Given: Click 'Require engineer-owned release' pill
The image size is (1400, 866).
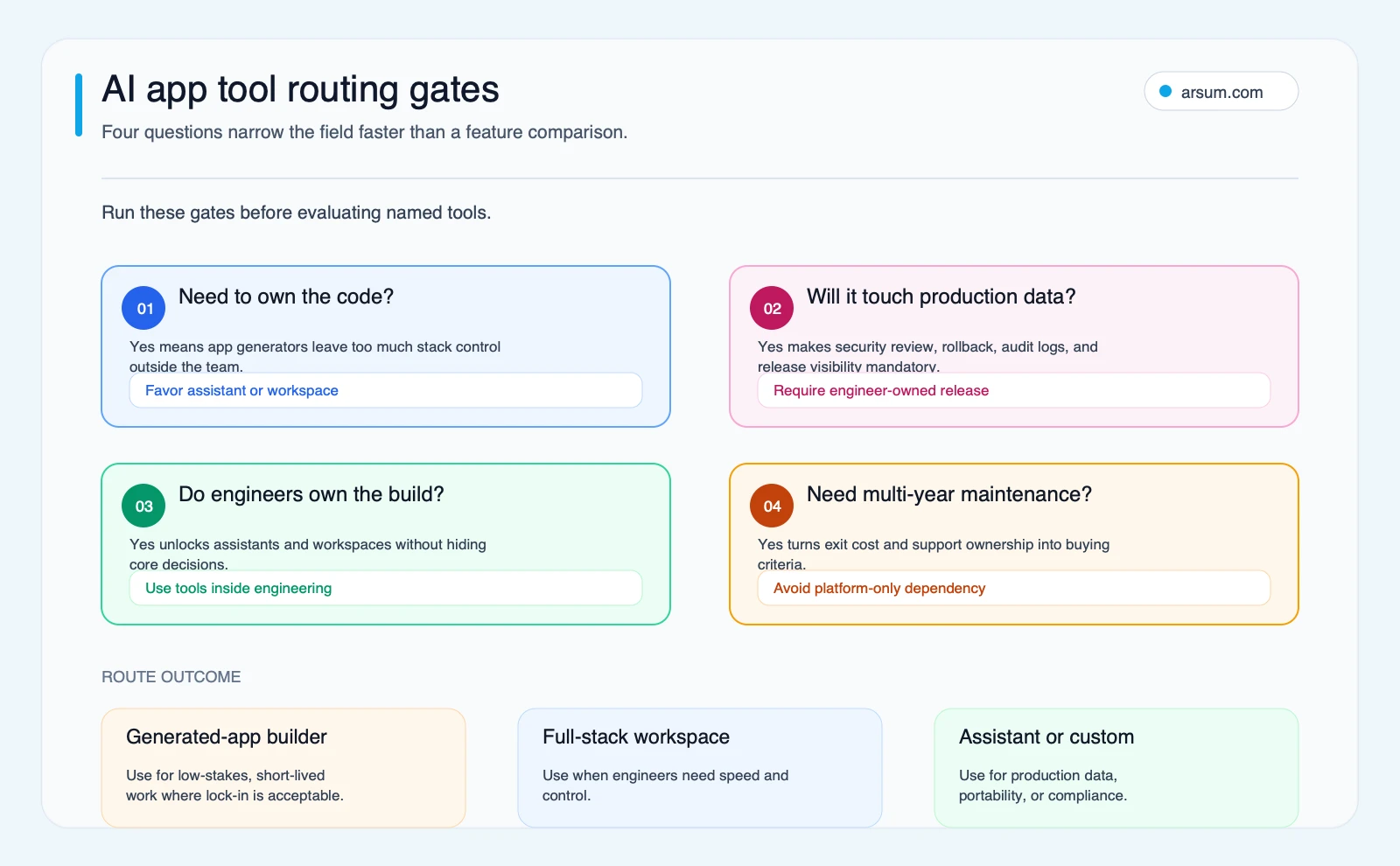Looking at the screenshot, I should (1014, 390).
